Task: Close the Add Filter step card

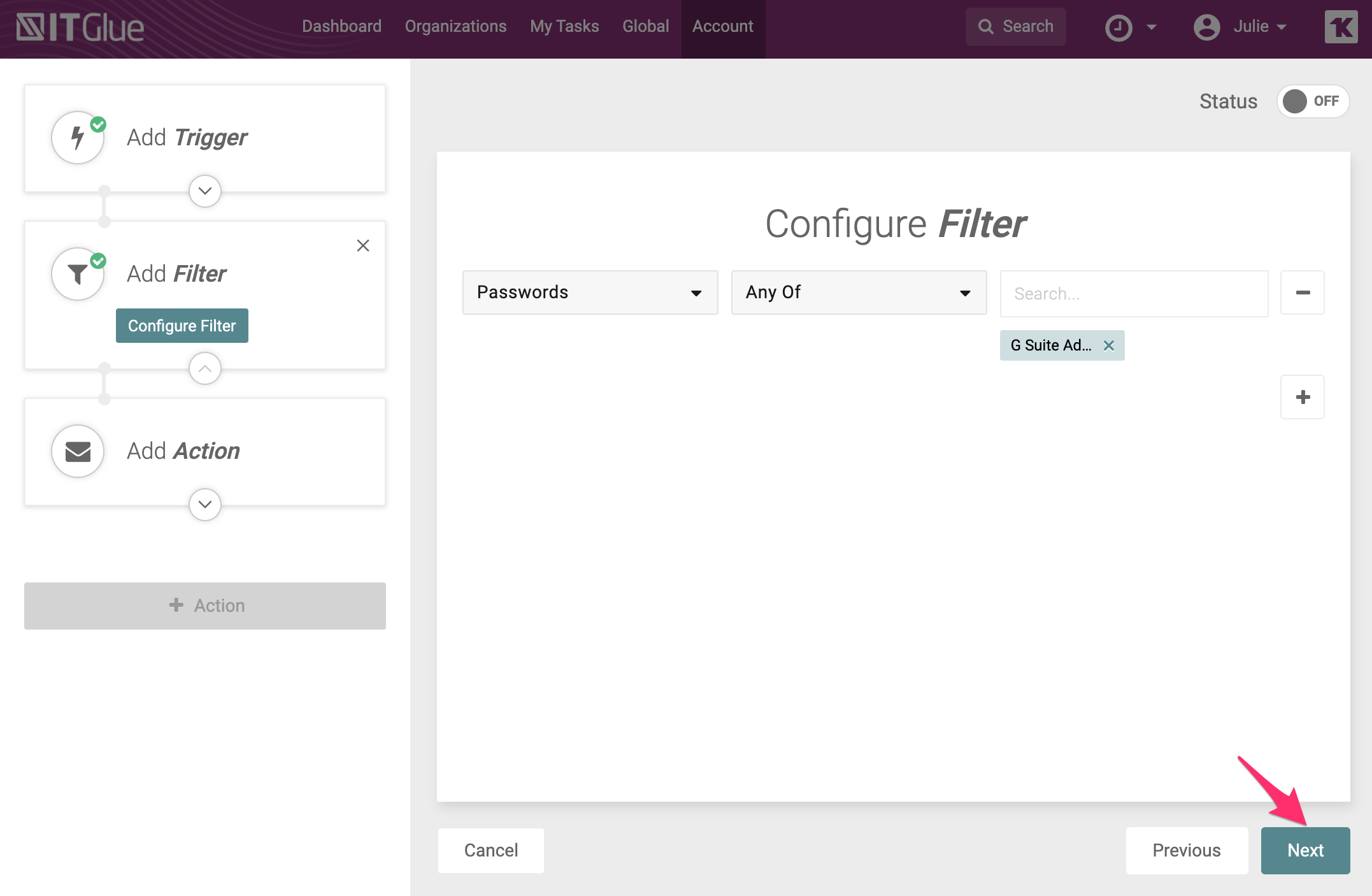Action: 363,245
